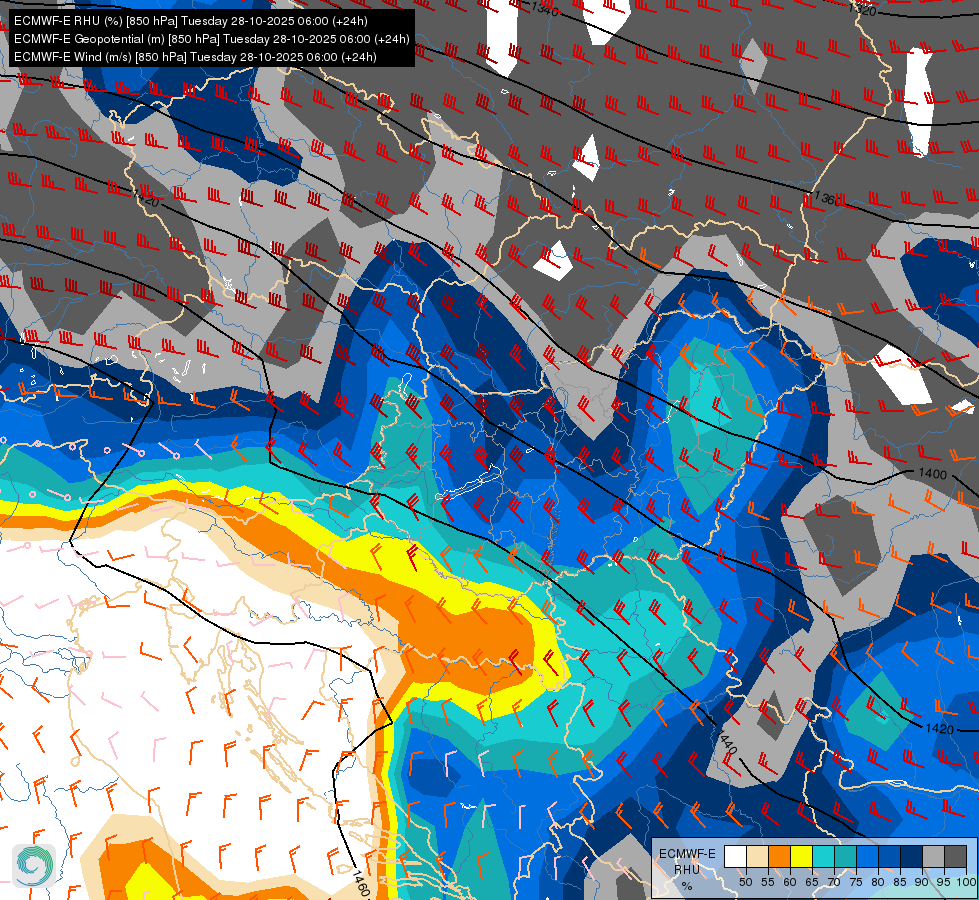Click the ECMWF-E Wind (m/s) title line

pyautogui.click(x=195, y=57)
